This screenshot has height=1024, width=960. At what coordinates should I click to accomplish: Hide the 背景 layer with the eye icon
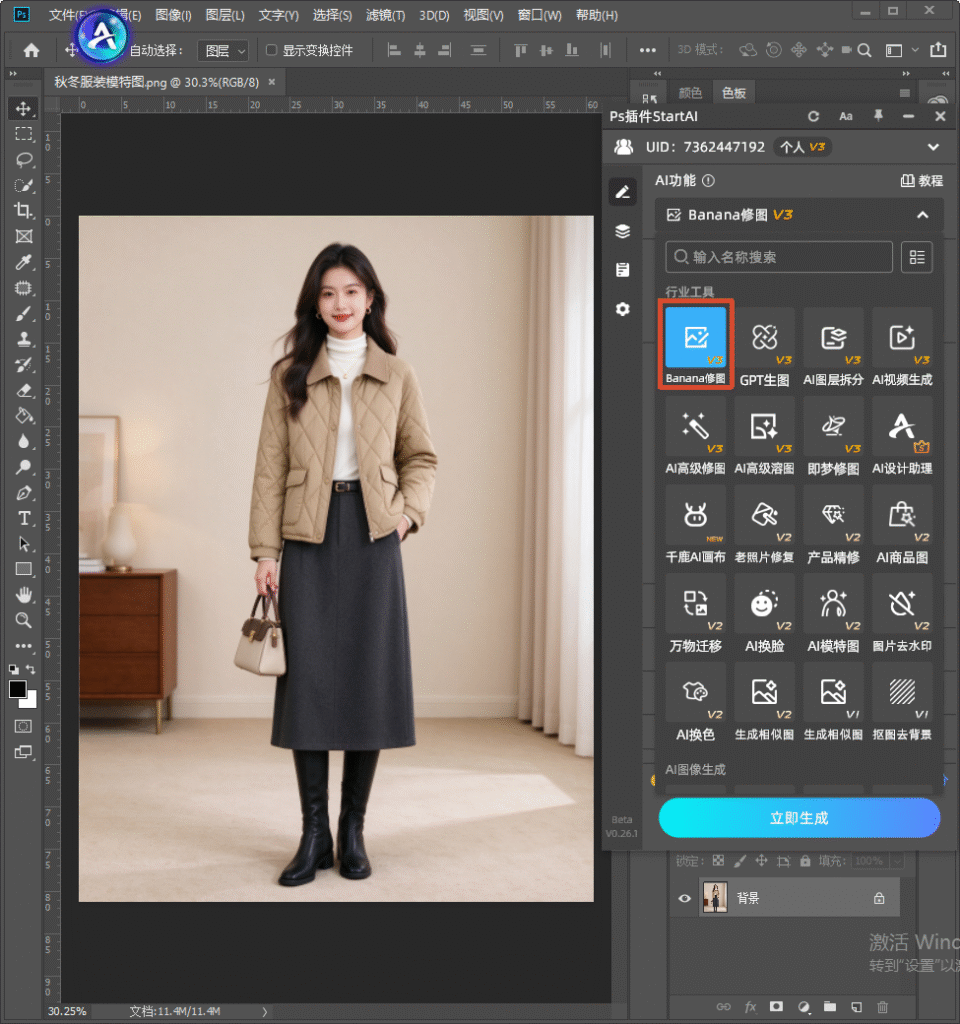(x=684, y=898)
